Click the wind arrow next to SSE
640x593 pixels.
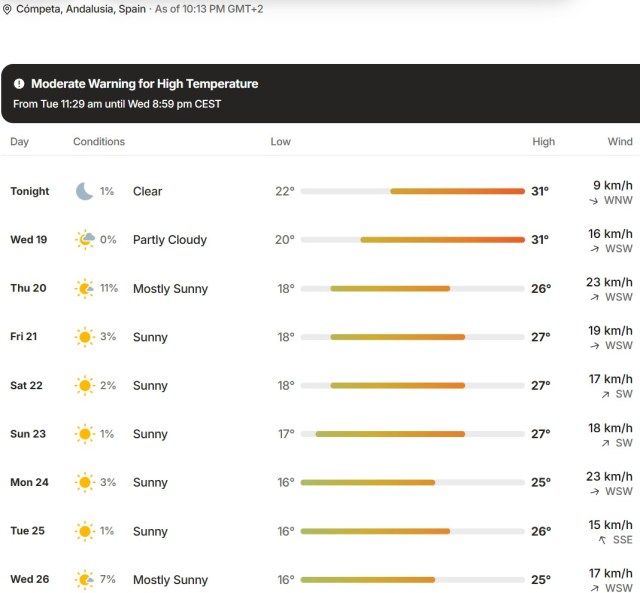coord(602,540)
